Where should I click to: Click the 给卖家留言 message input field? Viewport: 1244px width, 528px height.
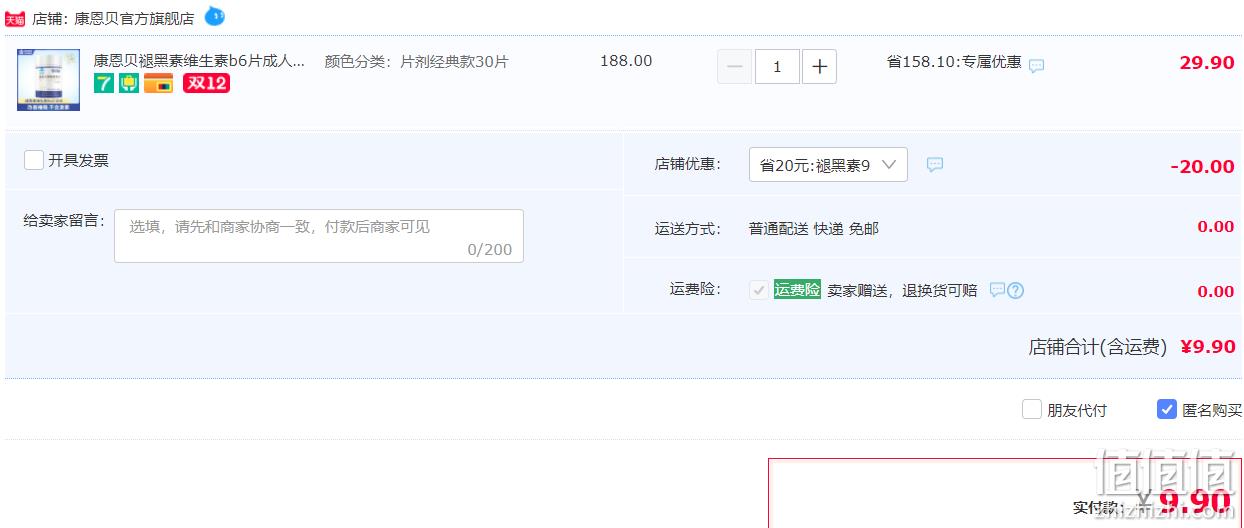pos(319,236)
